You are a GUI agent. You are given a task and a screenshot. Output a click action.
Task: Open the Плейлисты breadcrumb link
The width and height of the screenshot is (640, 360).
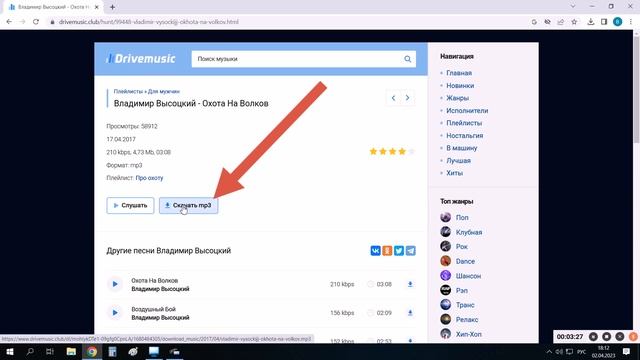coord(128,91)
